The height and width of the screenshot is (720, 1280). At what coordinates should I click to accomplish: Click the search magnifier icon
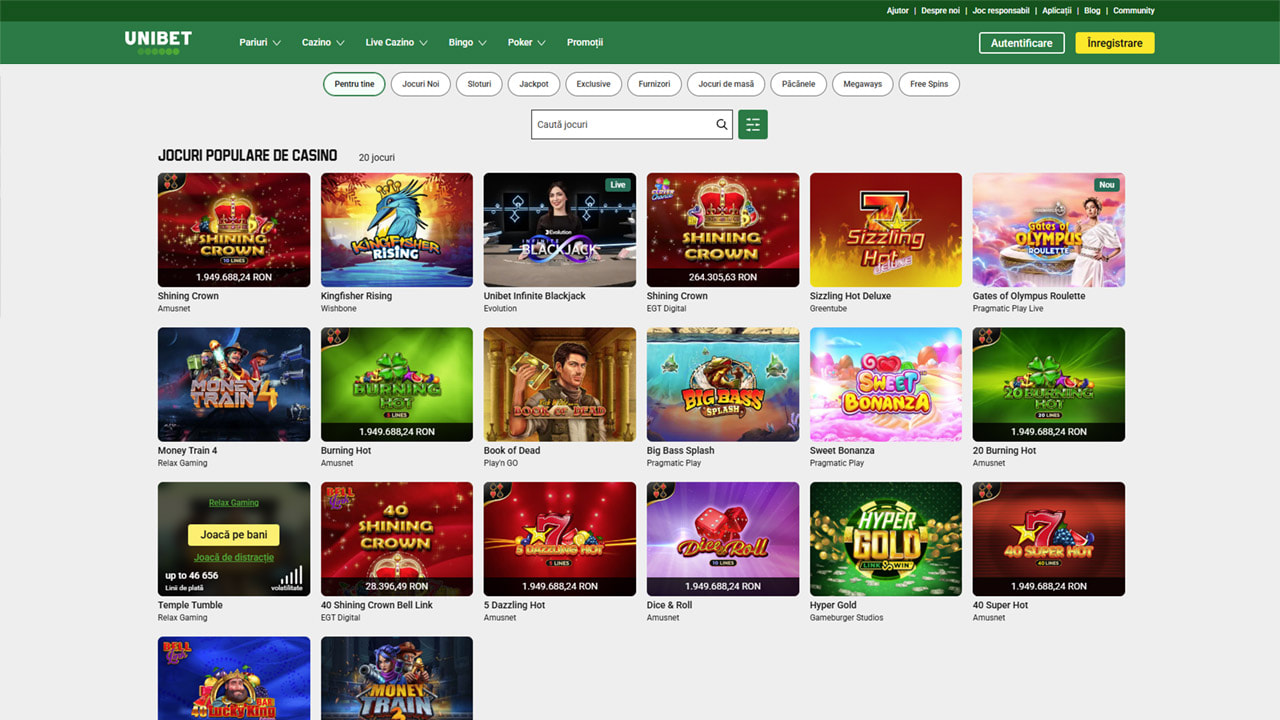coord(722,125)
